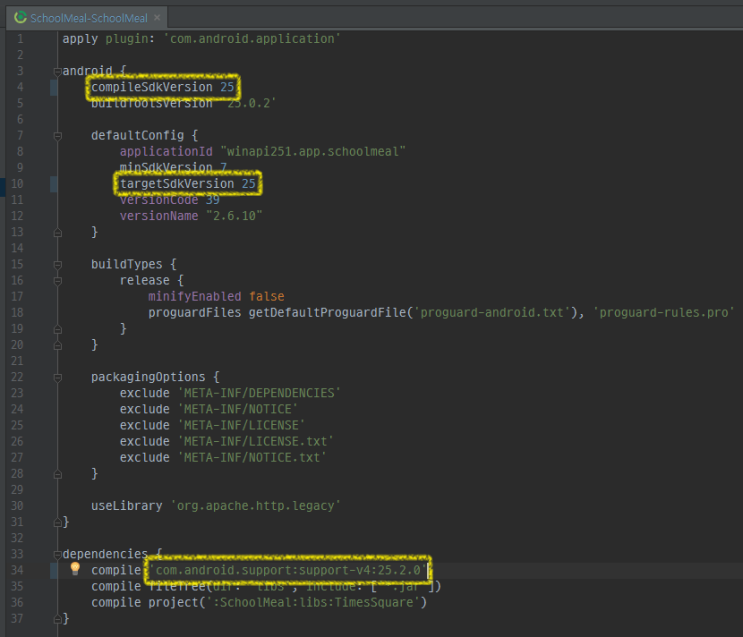743x637 pixels.
Task: Close the SchoolMeal-SchoolMeal editor tab
Action: pos(158,18)
